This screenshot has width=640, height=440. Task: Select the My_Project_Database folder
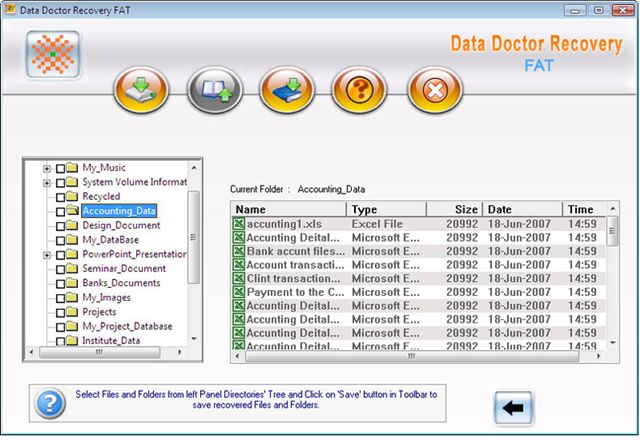pyautogui.click(x=127, y=326)
